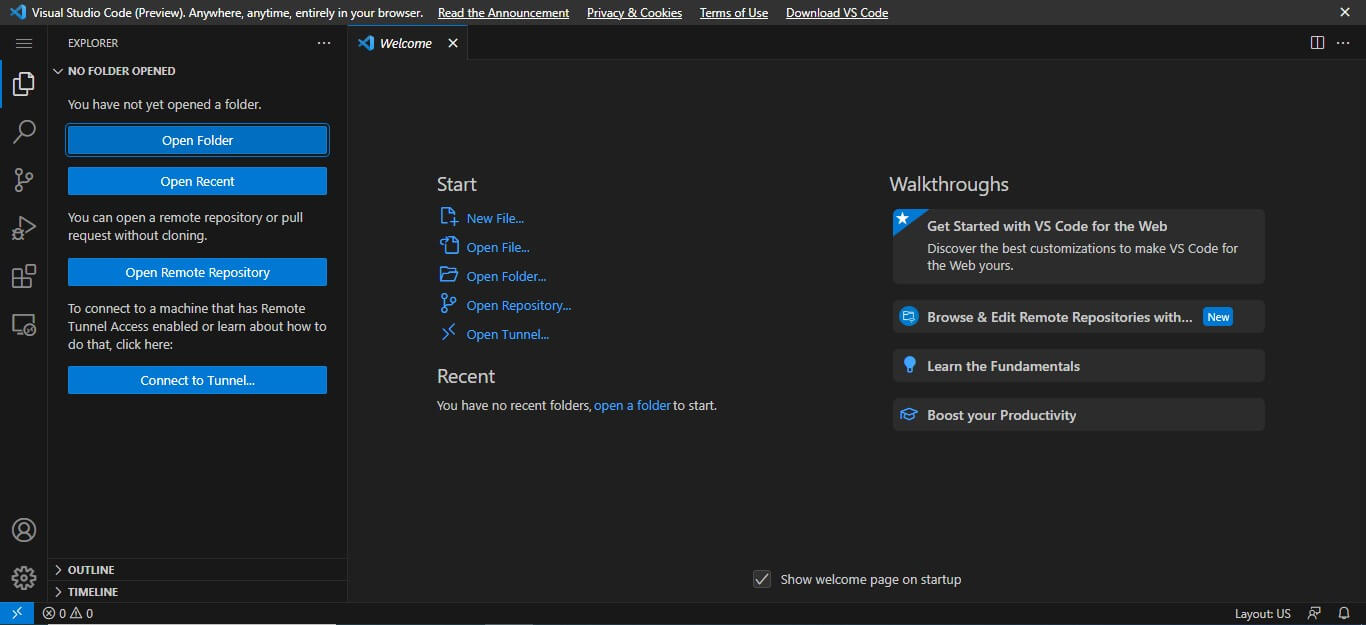The width and height of the screenshot is (1366, 625).
Task: Select the Remote Explorer icon
Action: click(x=24, y=324)
